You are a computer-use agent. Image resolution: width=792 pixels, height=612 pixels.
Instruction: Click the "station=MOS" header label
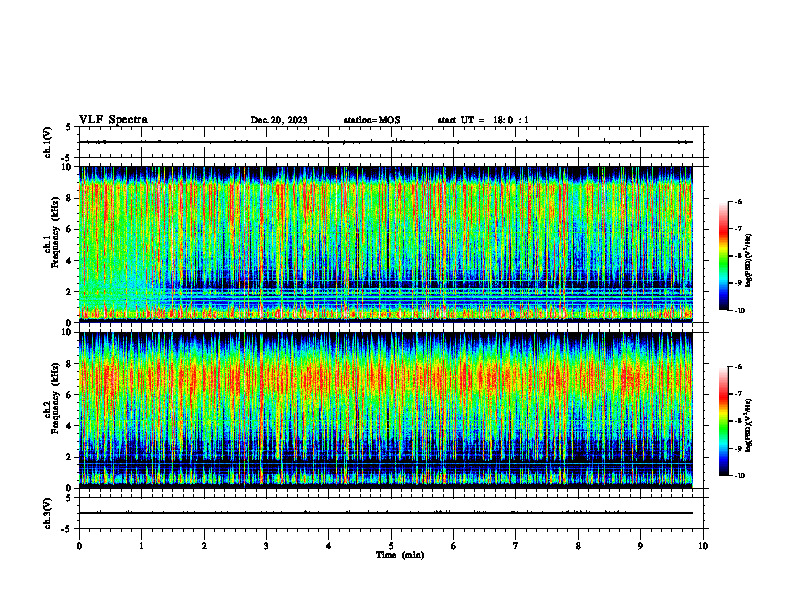(x=372, y=120)
